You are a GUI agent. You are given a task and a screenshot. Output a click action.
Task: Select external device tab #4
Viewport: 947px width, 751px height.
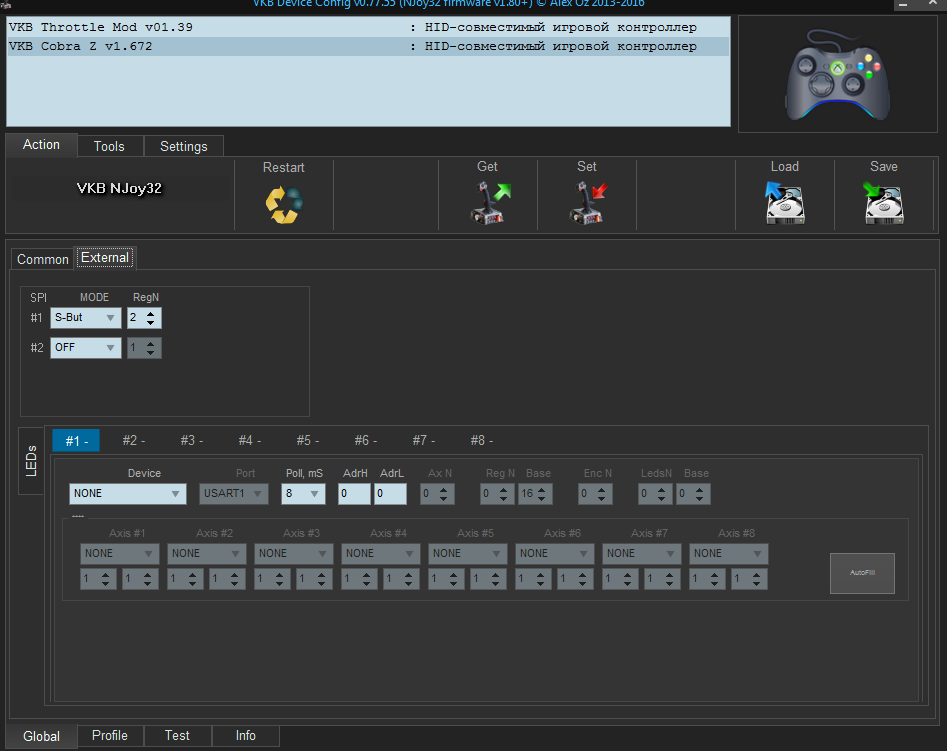point(249,440)
